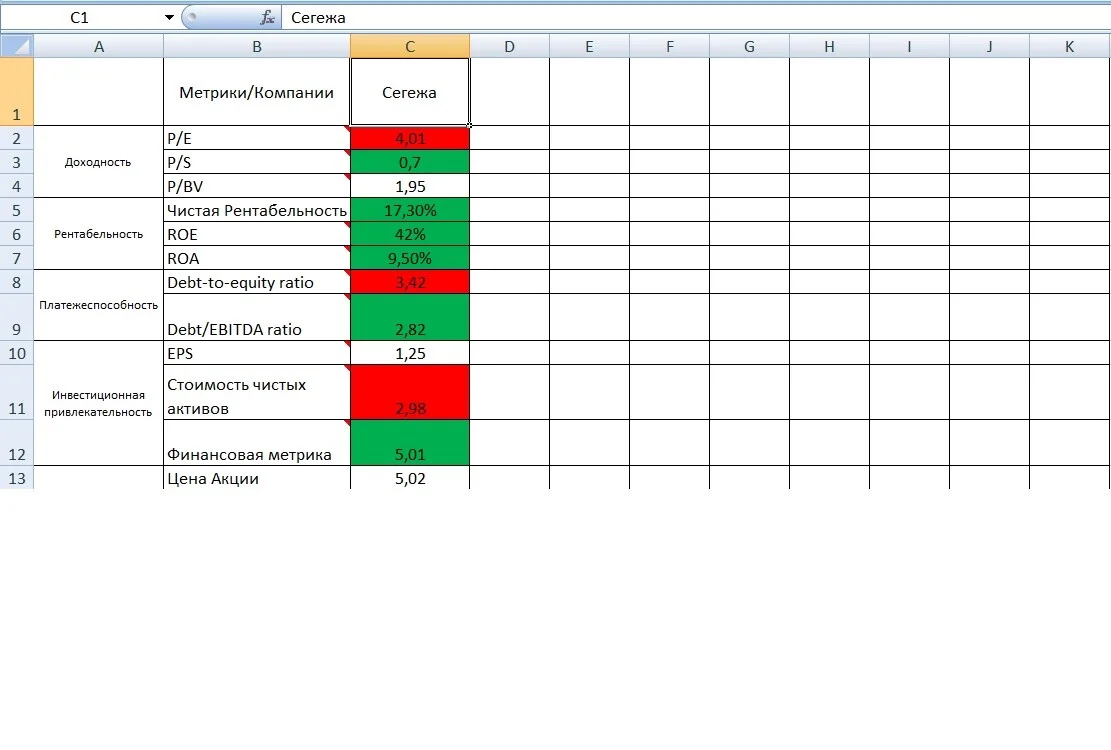Select column D header
The height and width of the screenshot is (750, 1111).
tap(509, 47)
